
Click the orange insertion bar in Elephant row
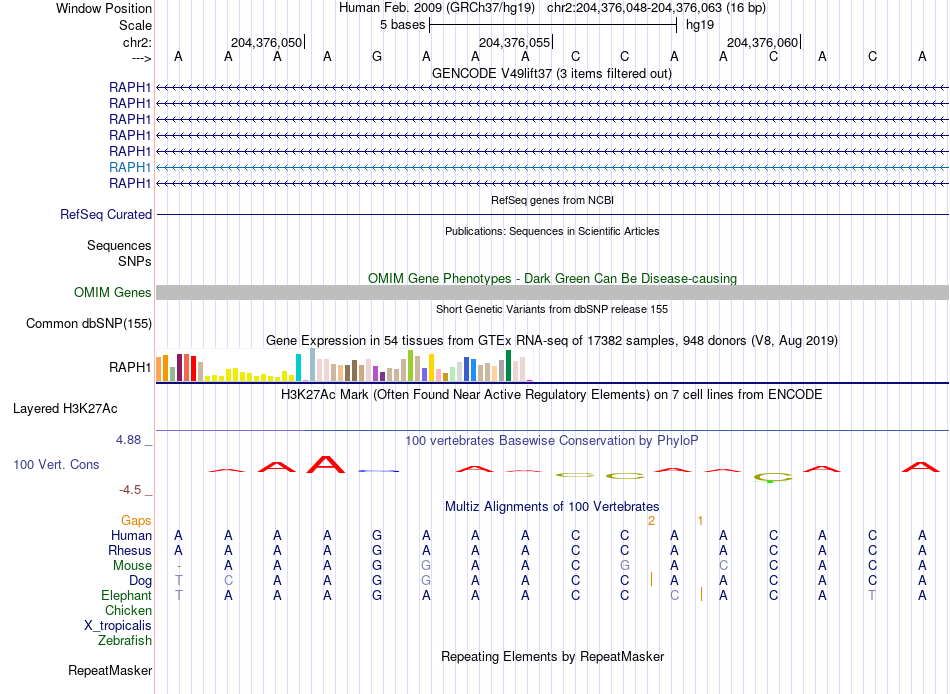pos(701,594)
